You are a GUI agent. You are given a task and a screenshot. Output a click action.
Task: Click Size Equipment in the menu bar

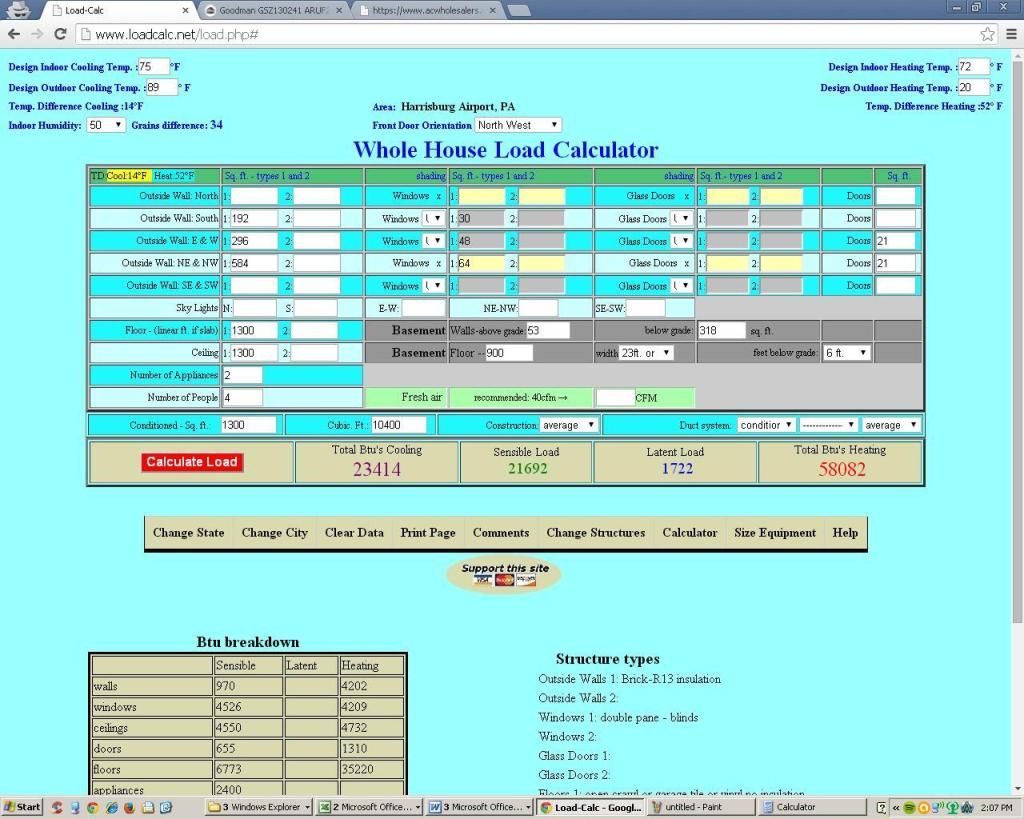click(x=775, y=533)
